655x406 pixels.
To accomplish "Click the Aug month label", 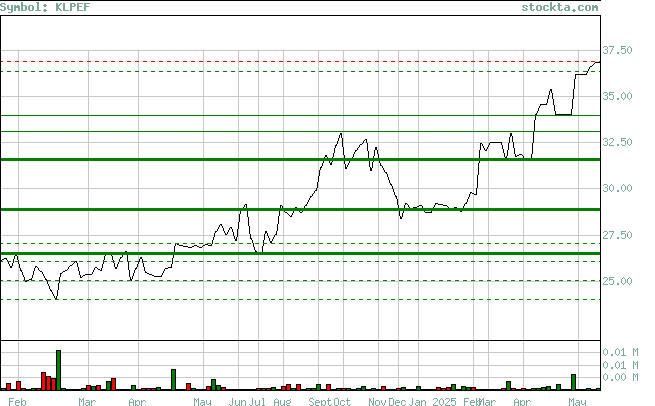I will tap(282, 402).
